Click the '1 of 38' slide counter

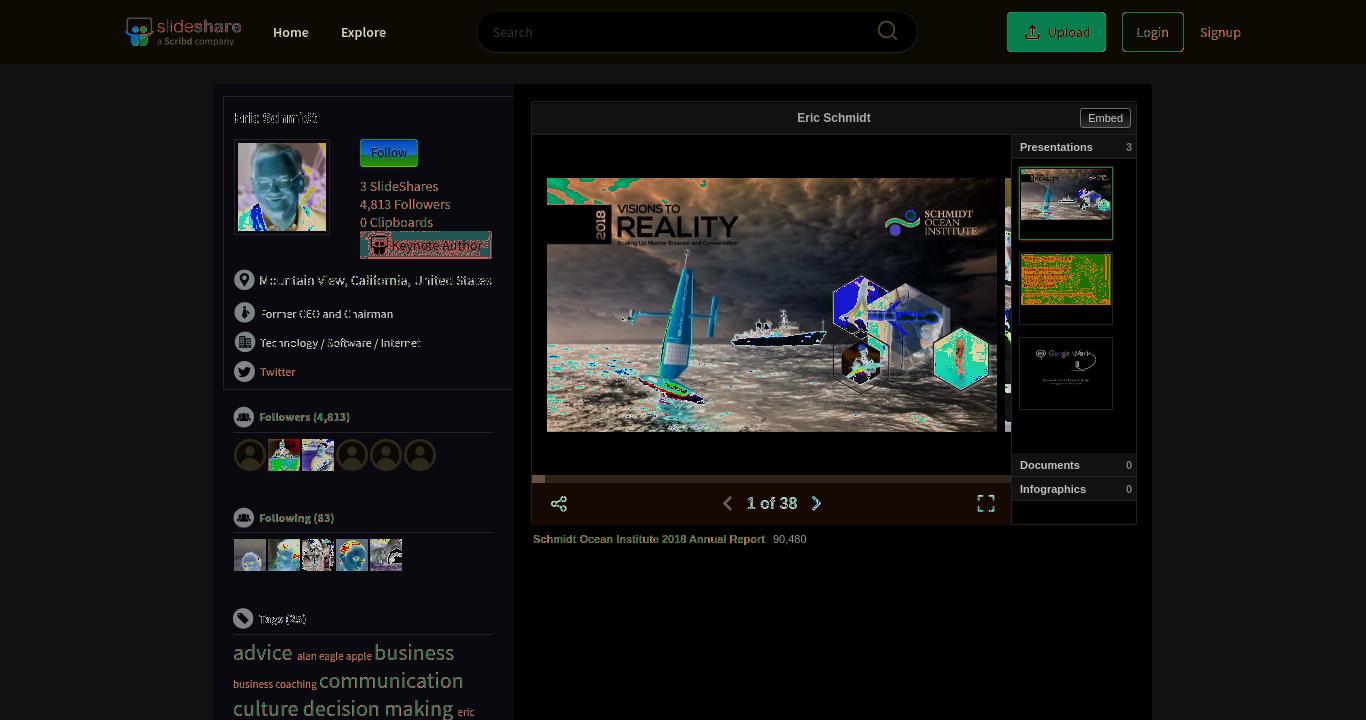tap(772, 503)
